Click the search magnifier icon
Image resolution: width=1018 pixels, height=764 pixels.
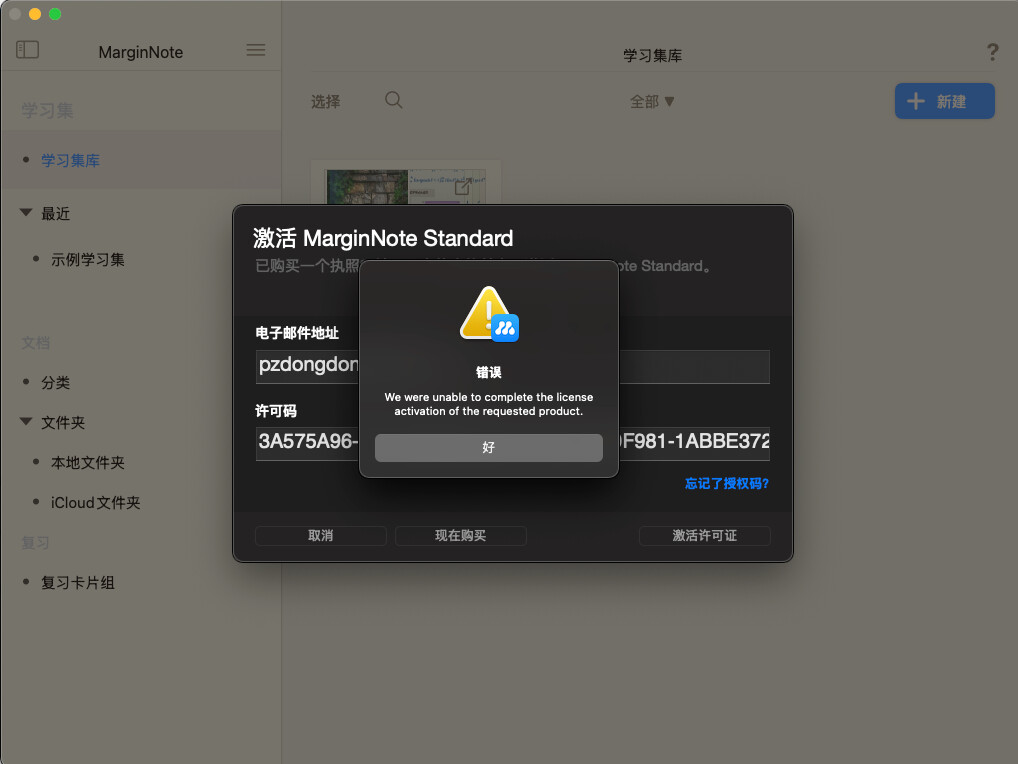393,100
